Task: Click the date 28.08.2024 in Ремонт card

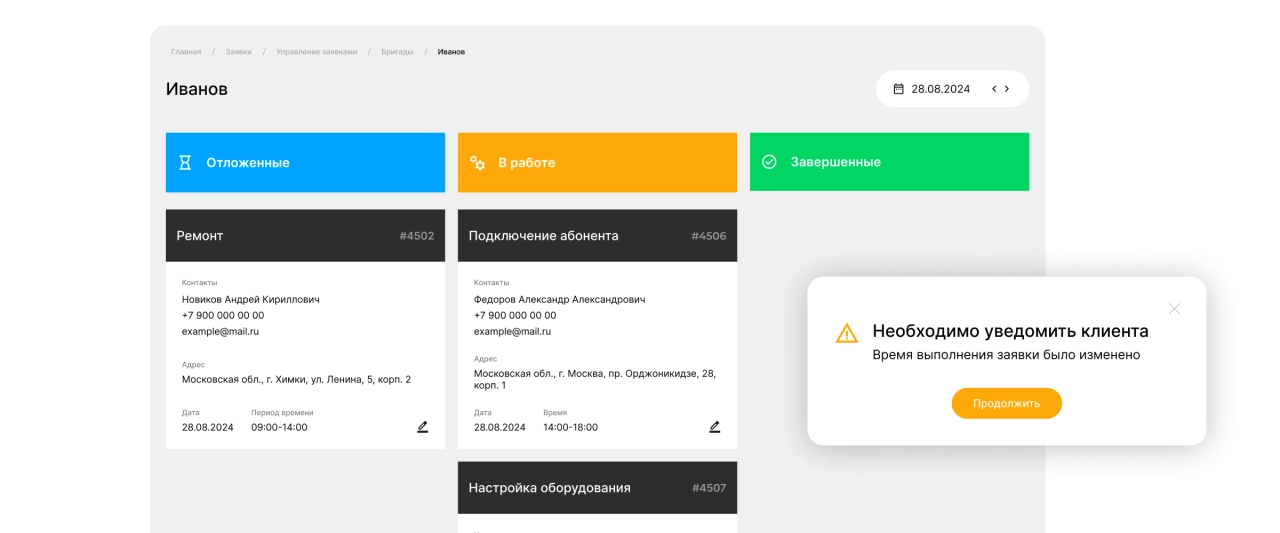Action: tap(208, 427)
